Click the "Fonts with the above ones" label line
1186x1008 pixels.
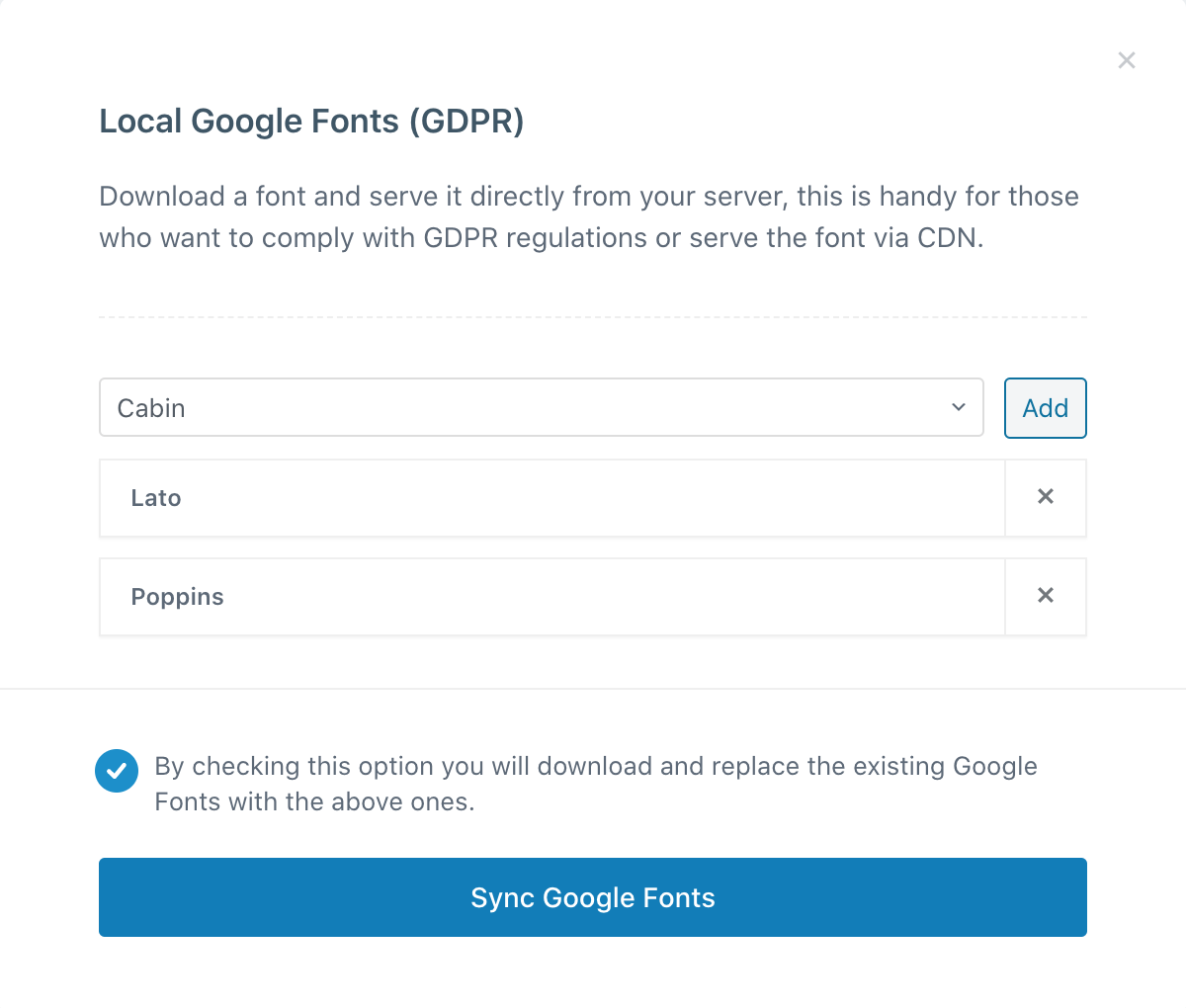click(x=314, y=801)
